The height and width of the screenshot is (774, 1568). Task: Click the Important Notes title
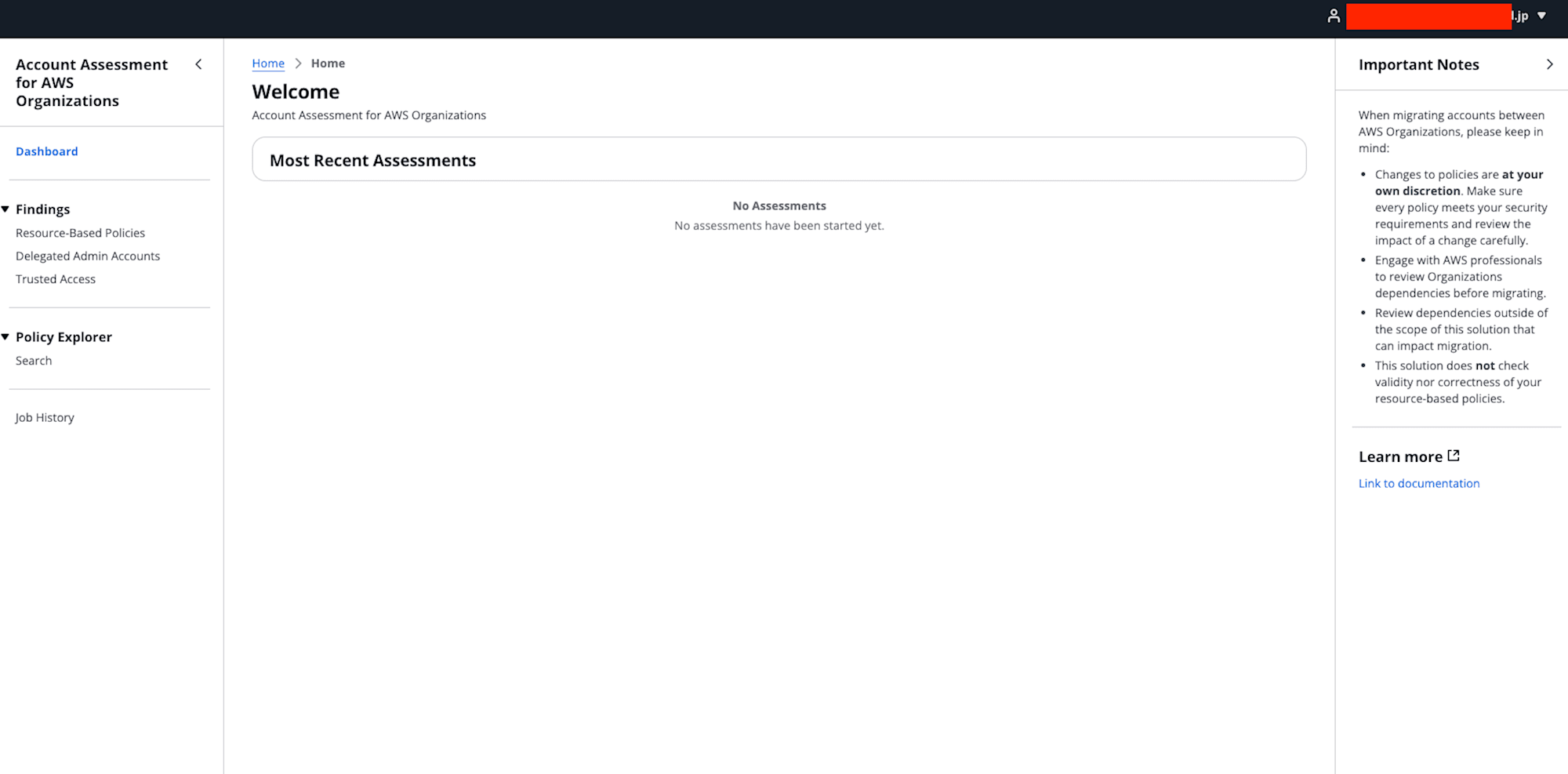(x=1419, y=64)
